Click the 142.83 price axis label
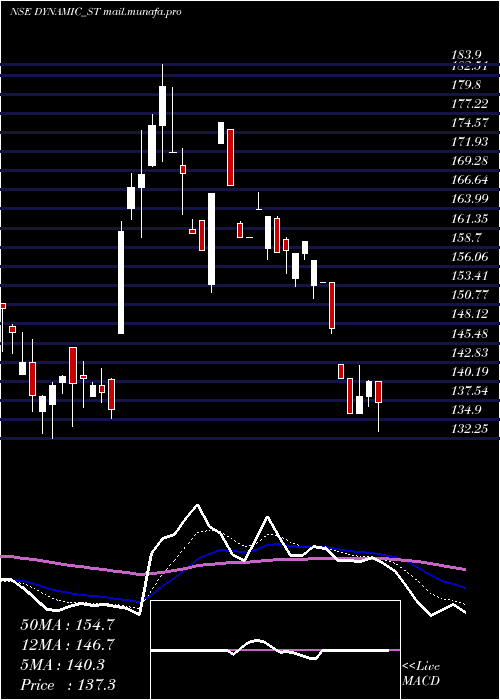The width and height of the screenshot is (500, 700). pyautogui.click(x=470, y=353)
